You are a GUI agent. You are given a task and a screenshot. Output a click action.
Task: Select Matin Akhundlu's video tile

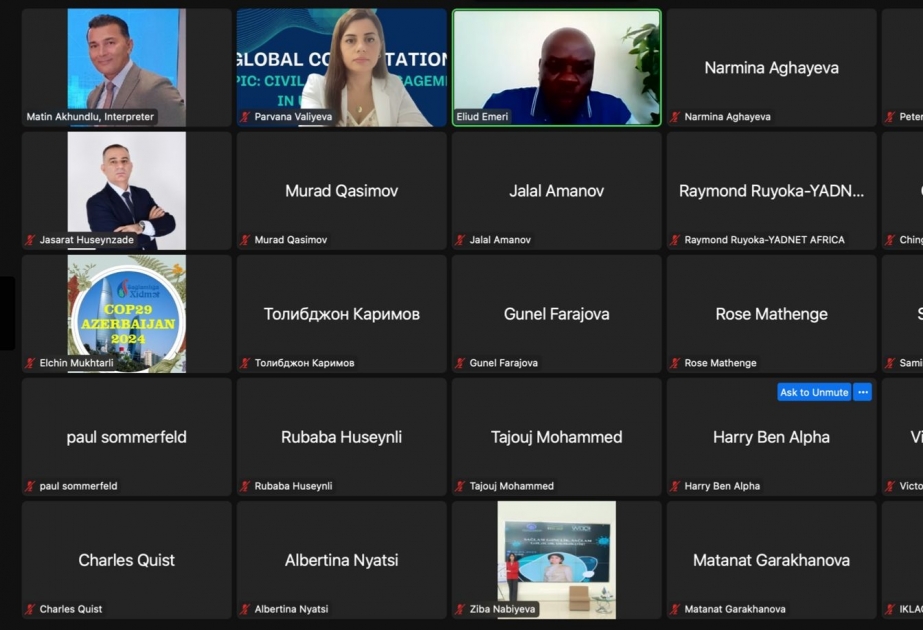(127, 67)
